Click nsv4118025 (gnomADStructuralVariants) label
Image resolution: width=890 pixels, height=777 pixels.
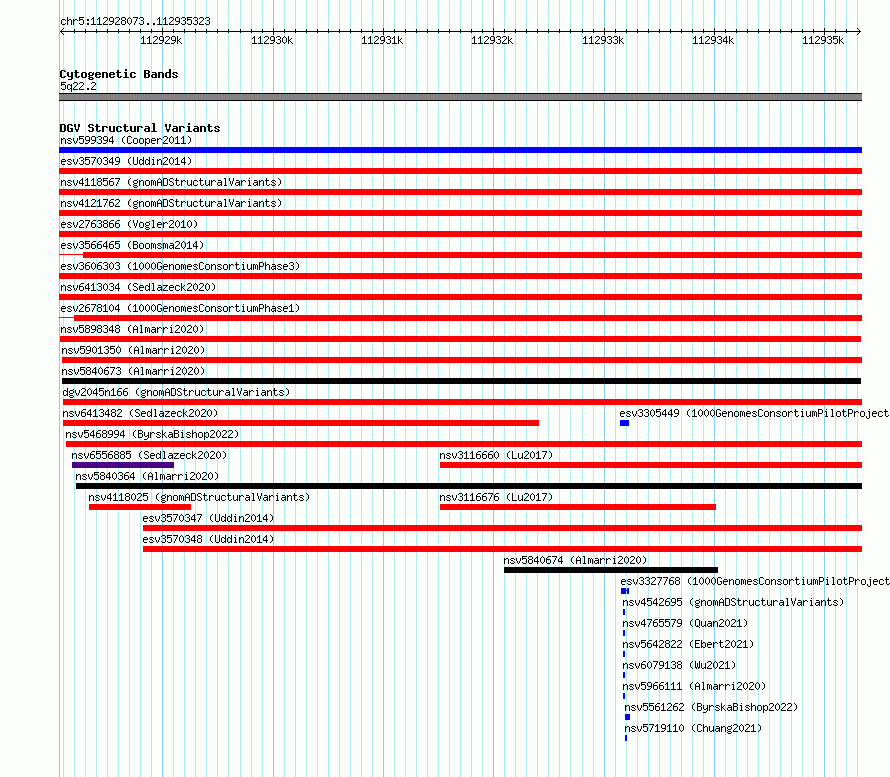[199, 497]
